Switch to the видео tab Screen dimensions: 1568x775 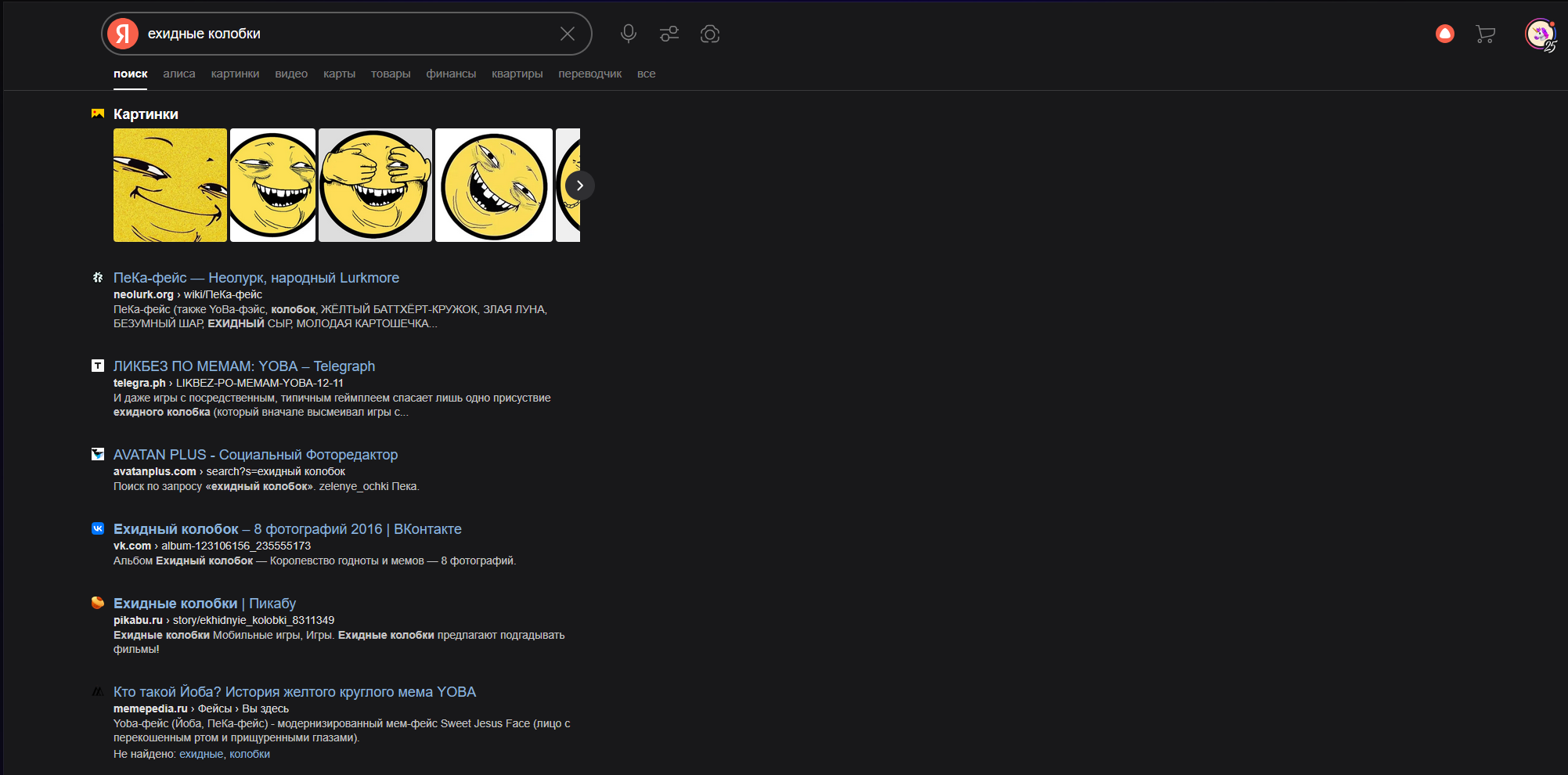click(291, 74)
